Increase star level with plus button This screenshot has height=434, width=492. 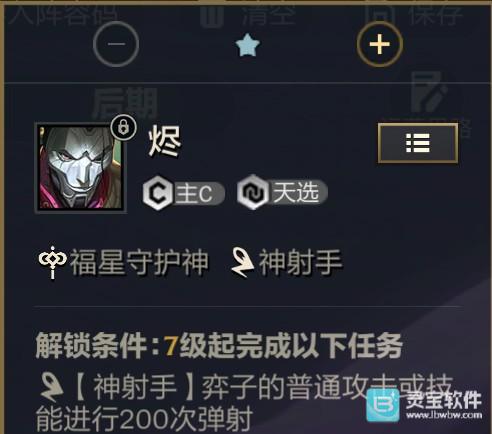380,44
